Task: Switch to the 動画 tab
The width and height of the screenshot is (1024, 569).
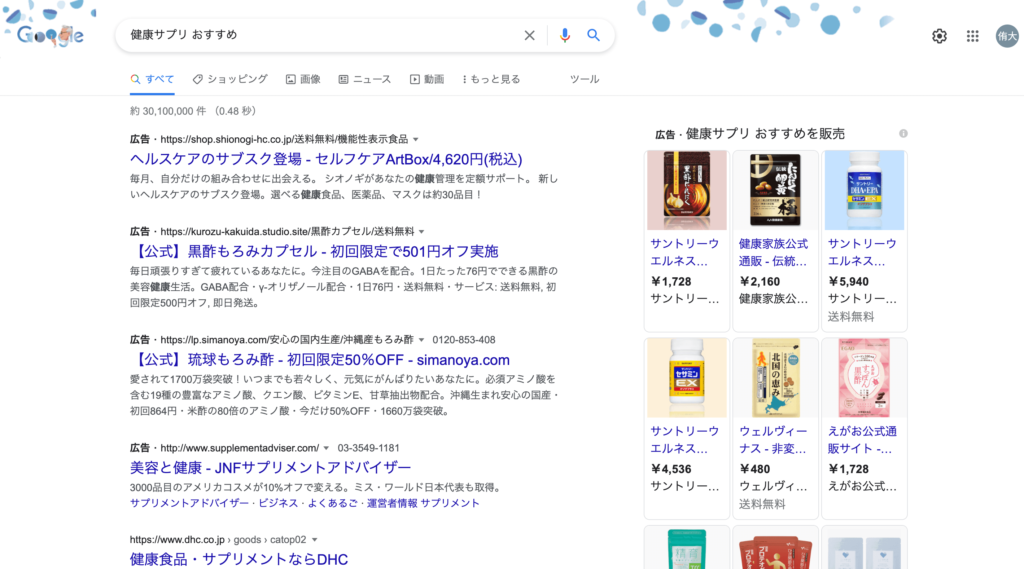Action: [x=426, y=79]
